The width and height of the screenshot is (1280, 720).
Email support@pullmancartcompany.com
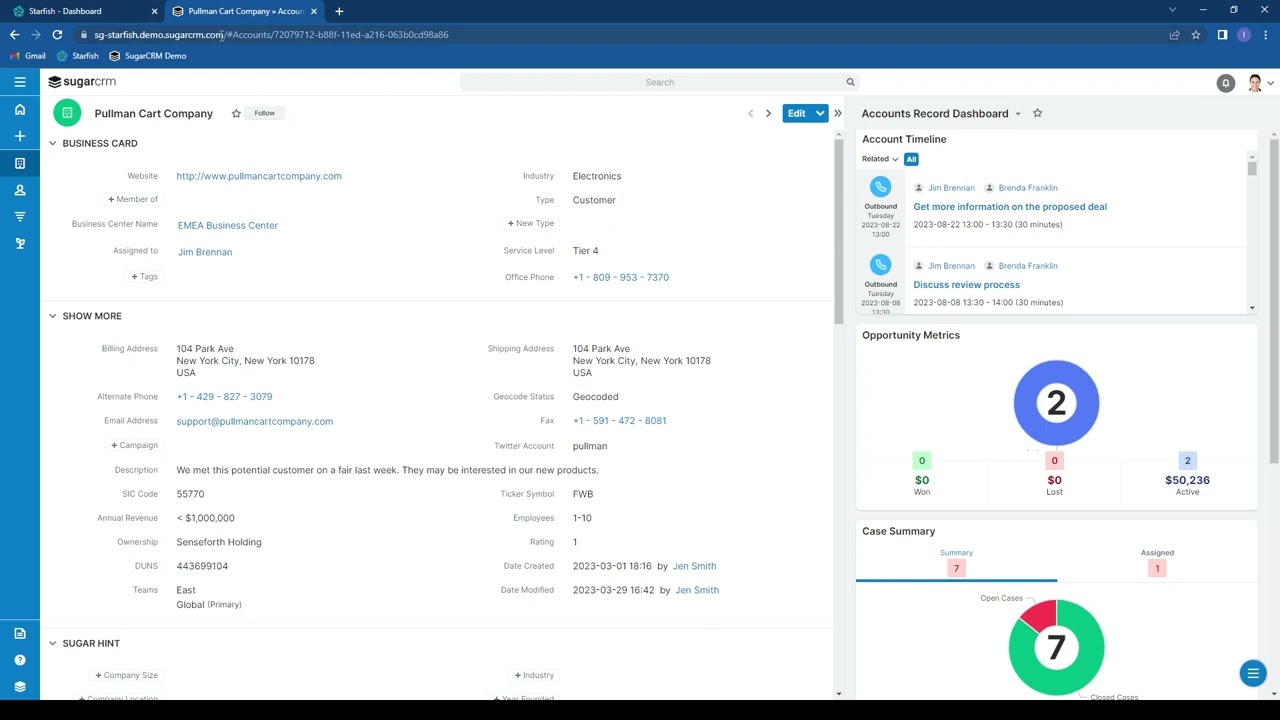[x=255, y=421]
